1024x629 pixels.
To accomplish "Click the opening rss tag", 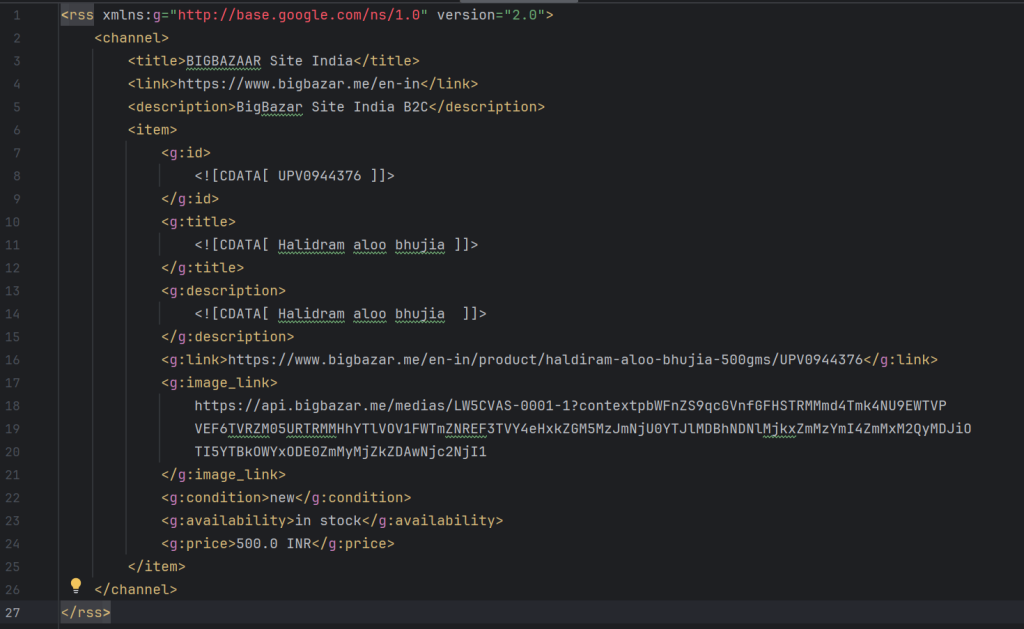I will [x=77, y=15].
